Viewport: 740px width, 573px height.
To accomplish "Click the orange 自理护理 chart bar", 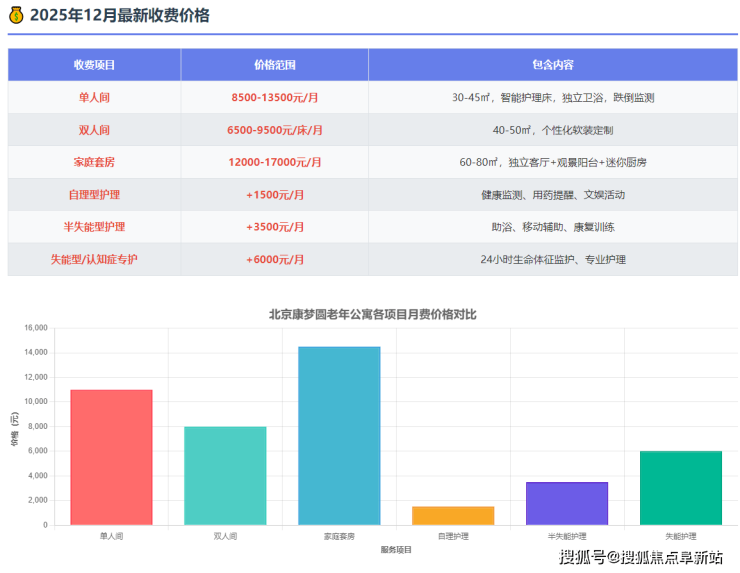I will point(453,515).
